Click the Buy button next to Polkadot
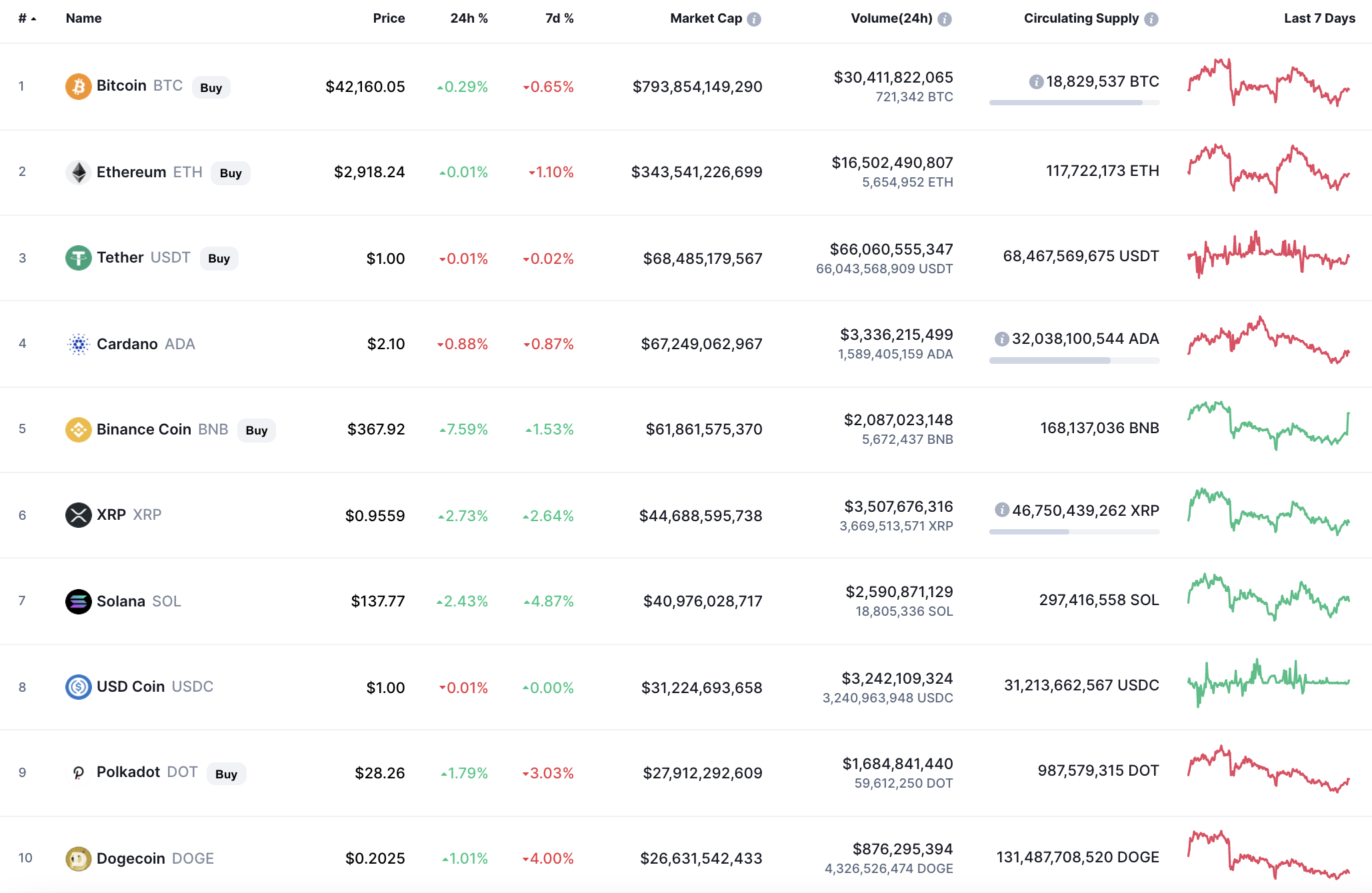 226,774
